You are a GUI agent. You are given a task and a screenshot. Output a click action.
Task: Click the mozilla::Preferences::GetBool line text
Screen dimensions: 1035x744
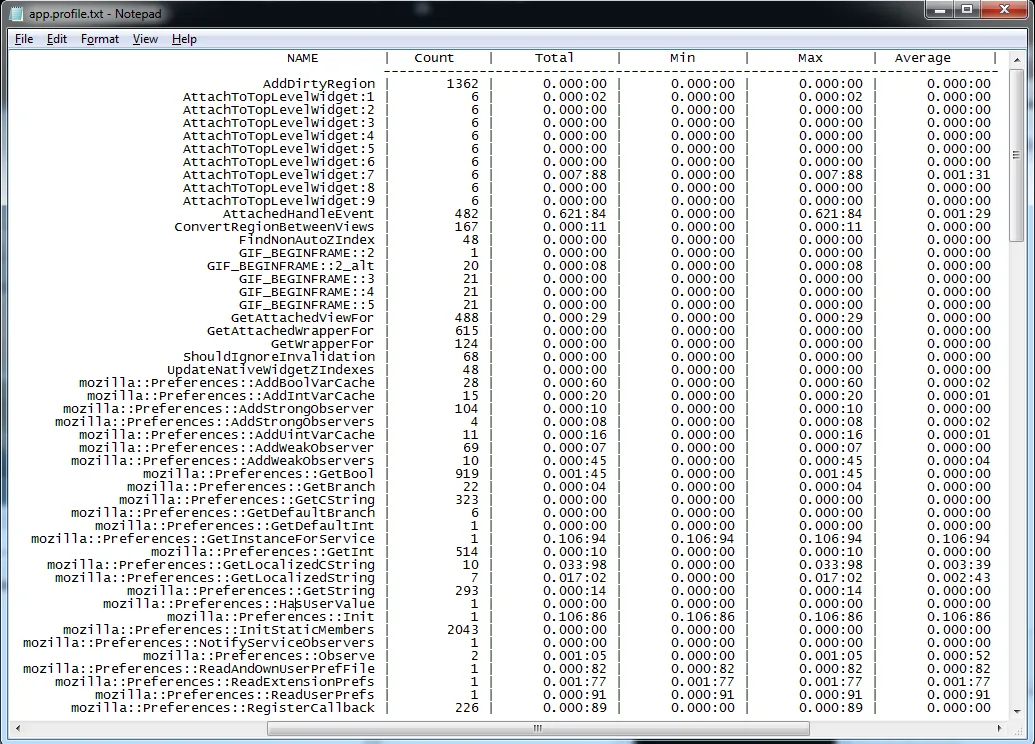258,474
